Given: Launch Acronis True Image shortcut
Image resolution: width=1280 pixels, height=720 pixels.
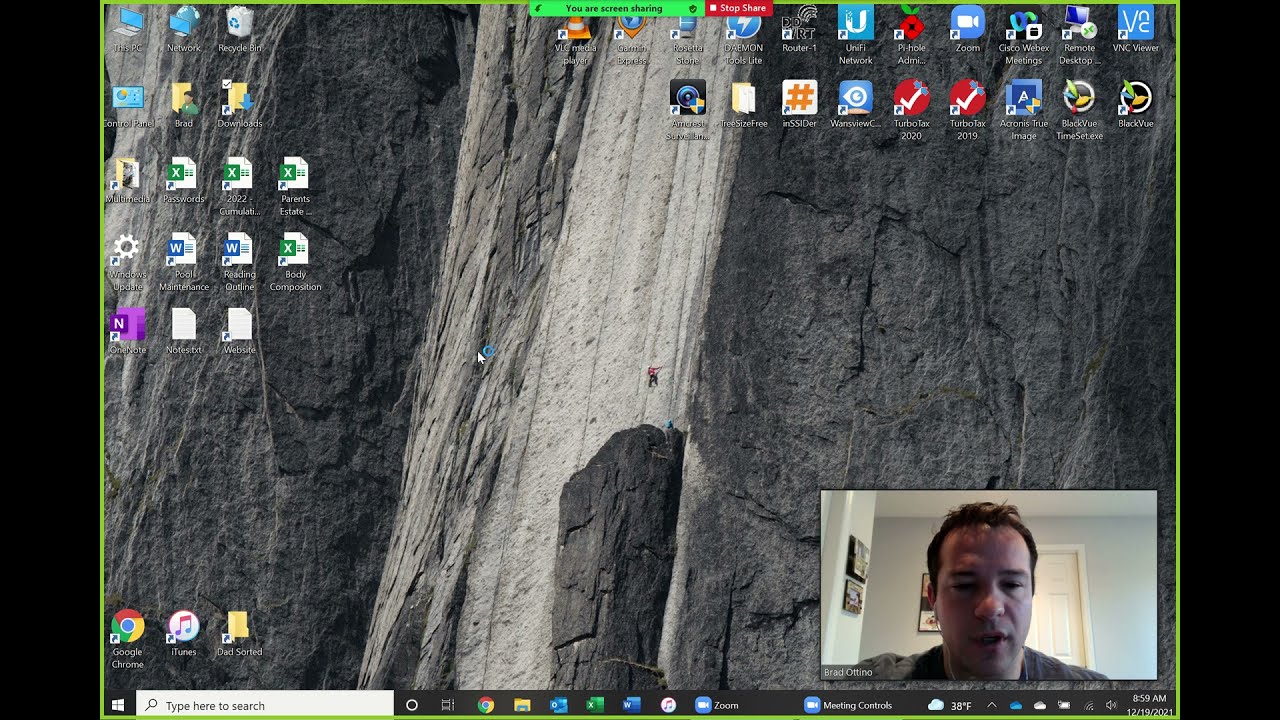Looking at the screenshot, I should coord(1023,111).
